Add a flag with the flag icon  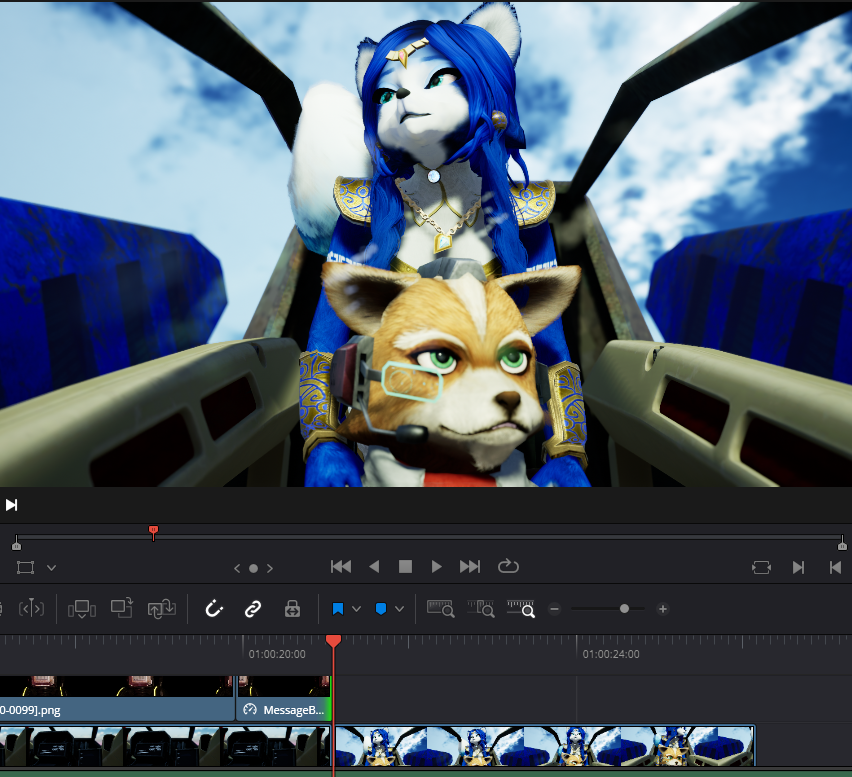click(x=337, y=609)
